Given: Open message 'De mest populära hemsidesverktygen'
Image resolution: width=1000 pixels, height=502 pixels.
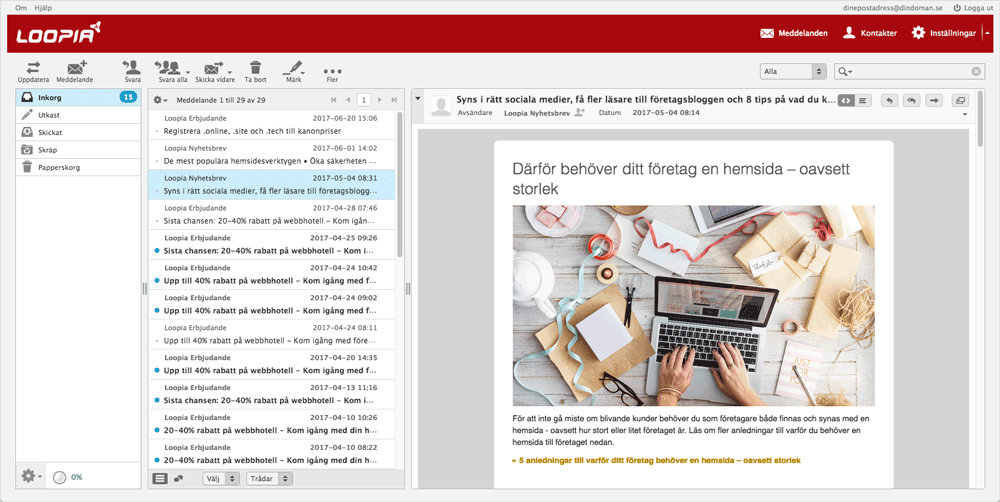Looking at the screenshot, I should click(272, 154).
